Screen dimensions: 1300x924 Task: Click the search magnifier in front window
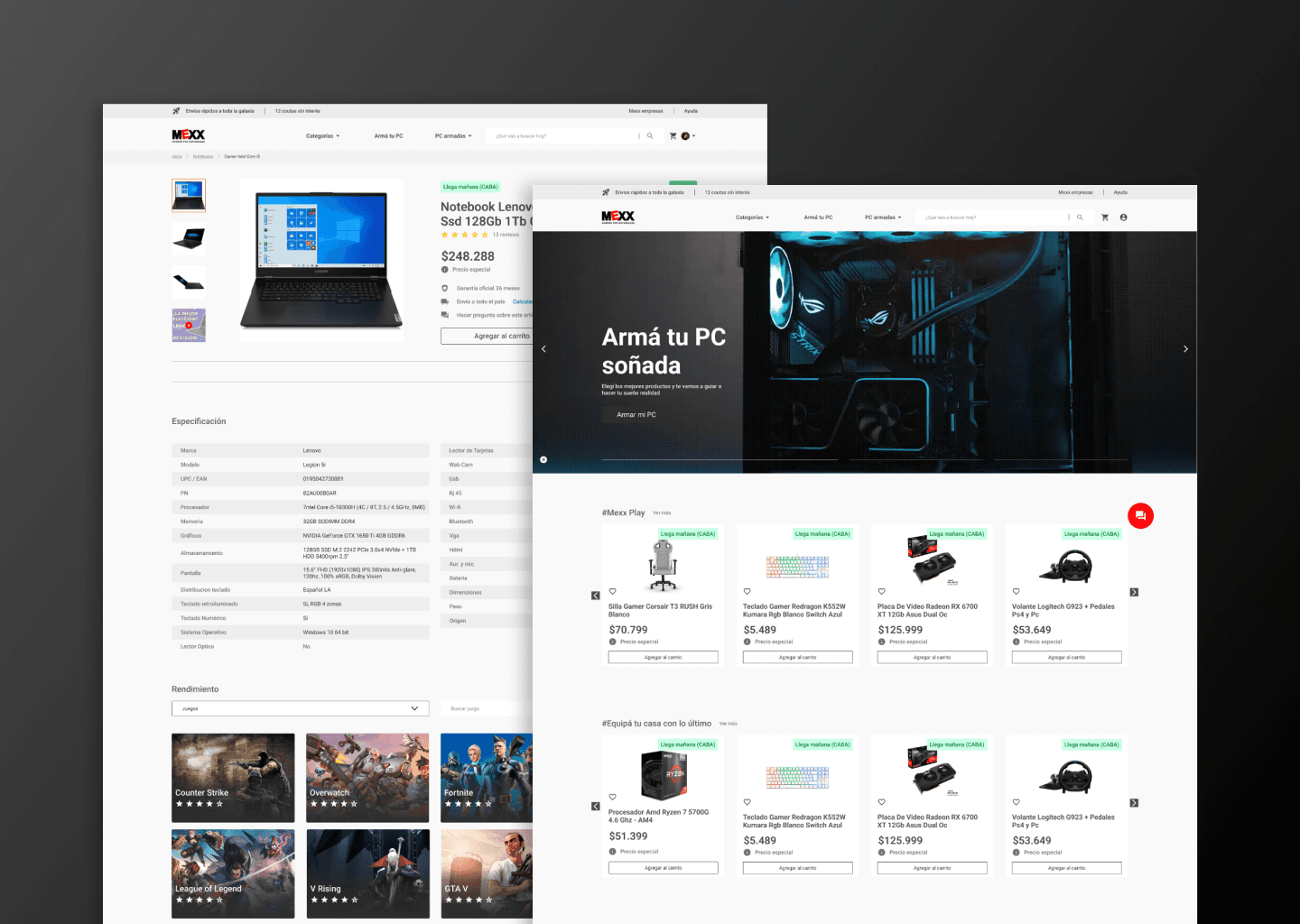(1080, 217)
